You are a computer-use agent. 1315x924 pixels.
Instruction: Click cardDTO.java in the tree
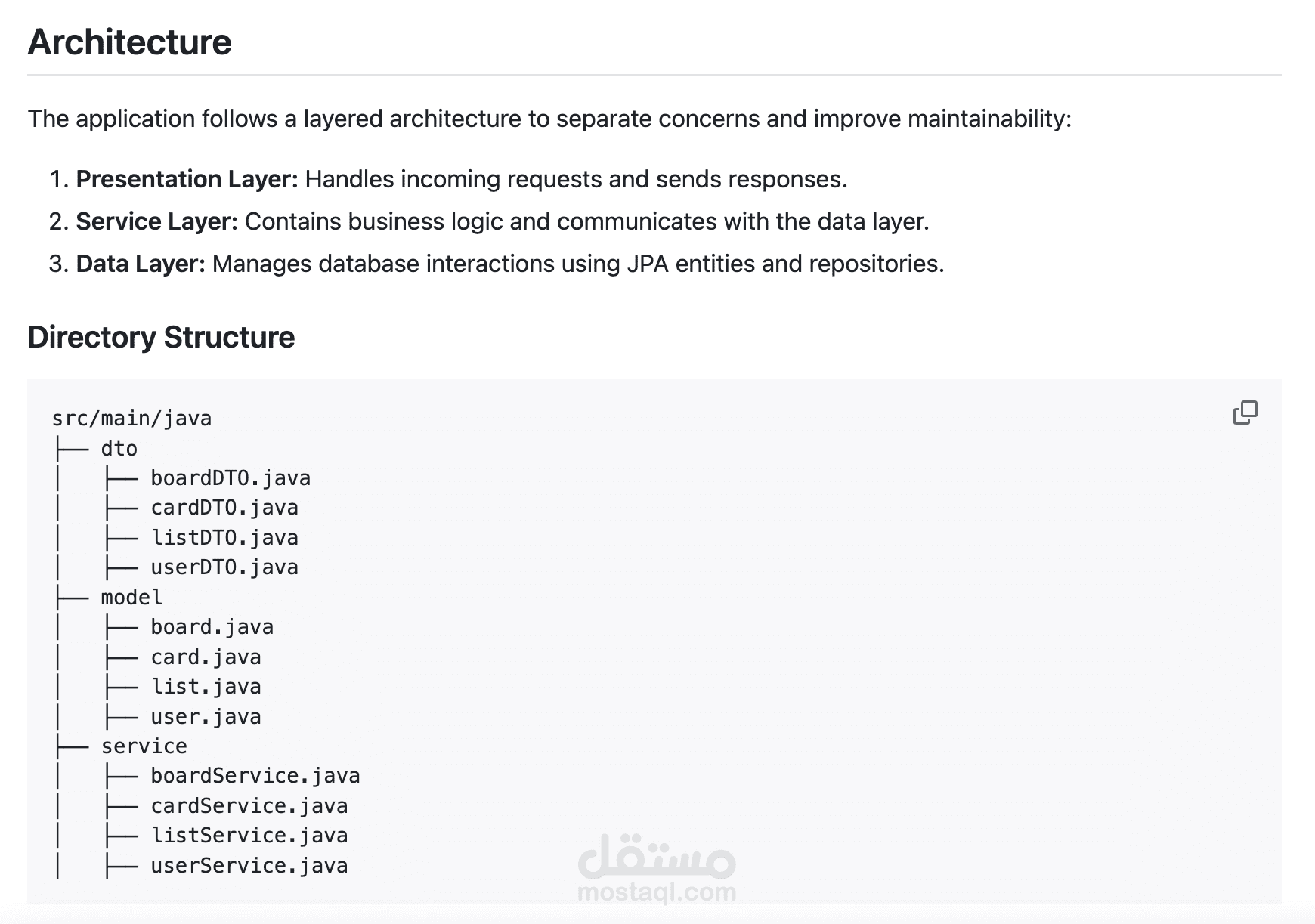[224, 508]
